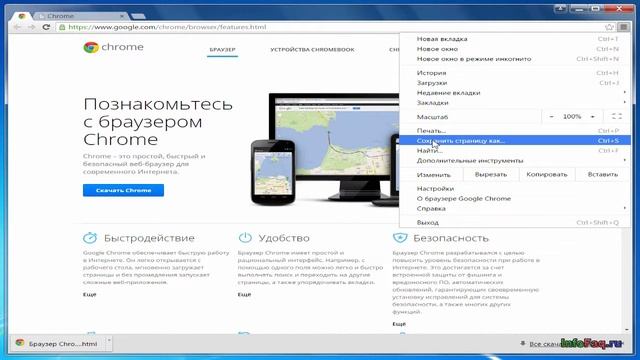Choose Сохранить страницу как...
640x360 pixels.
[x=516, y=141]
